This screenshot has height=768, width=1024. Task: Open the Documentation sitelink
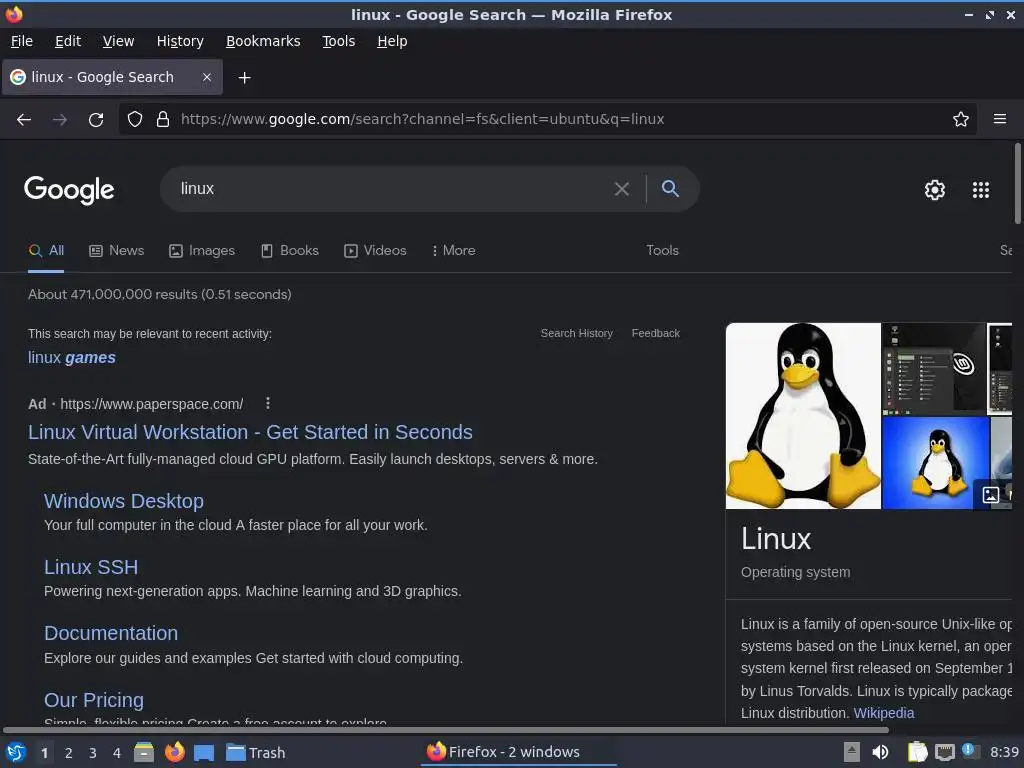111,633
